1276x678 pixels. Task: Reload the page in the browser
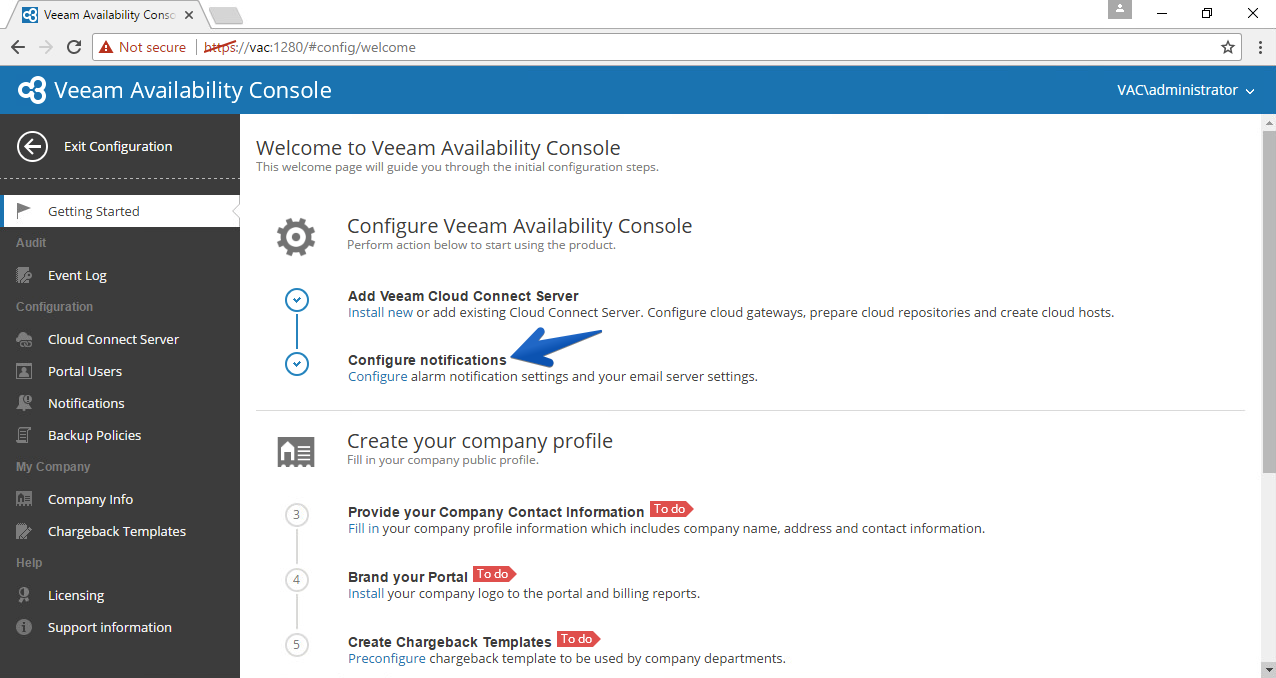[74, 47]
